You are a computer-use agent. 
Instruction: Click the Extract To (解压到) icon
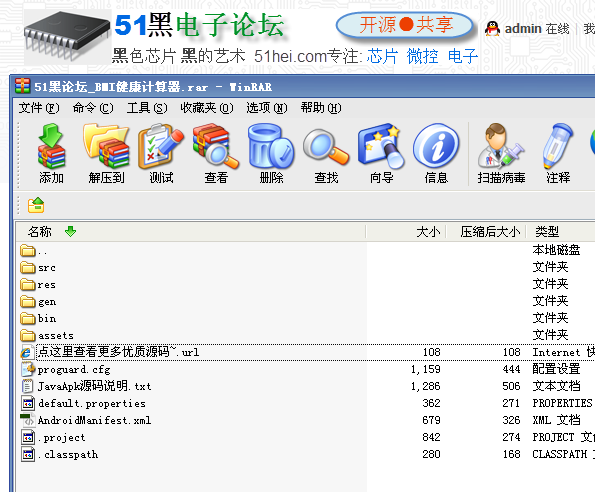click(107, 146)
